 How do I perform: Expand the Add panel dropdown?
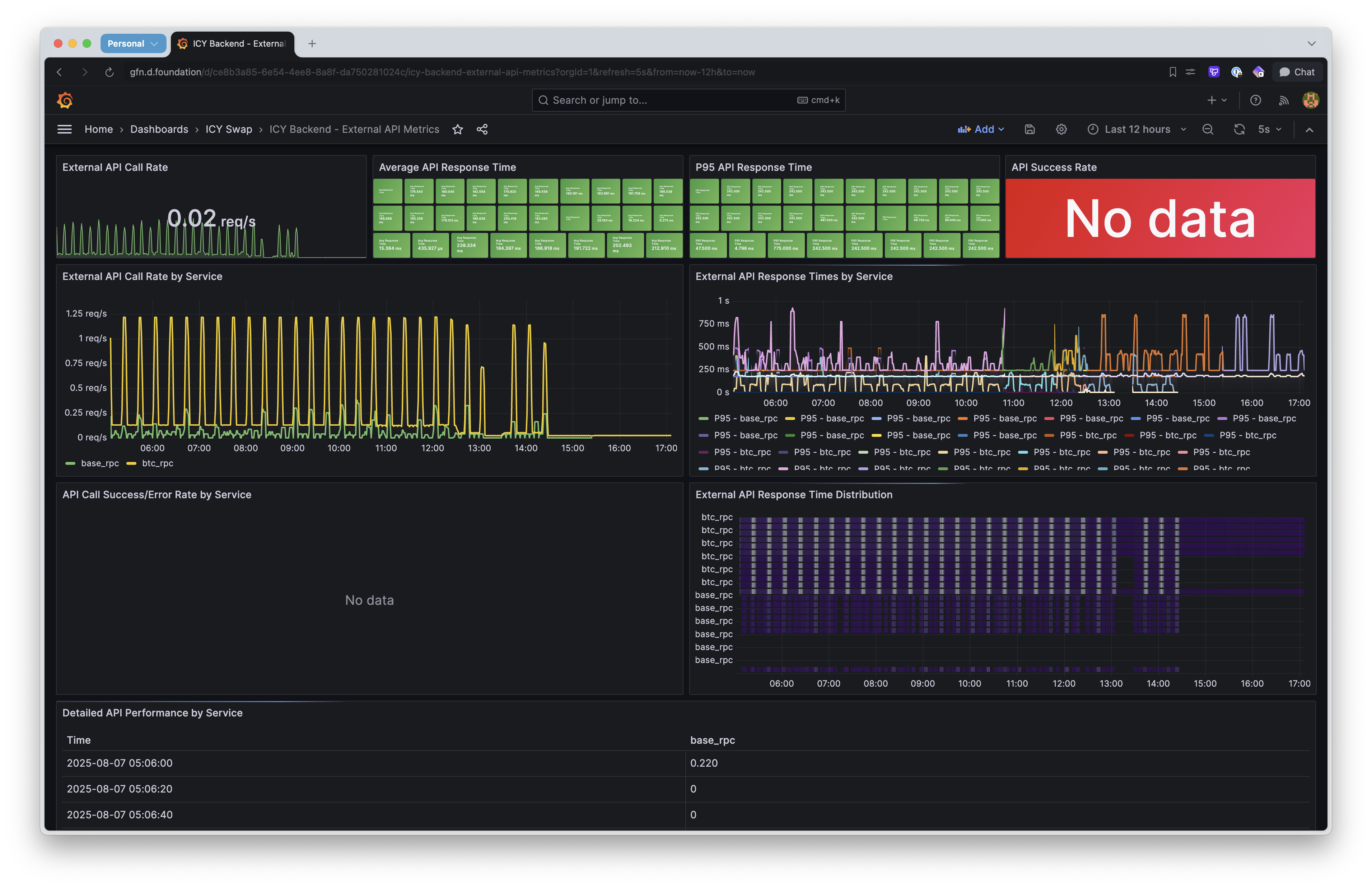[x=981, y=130]
